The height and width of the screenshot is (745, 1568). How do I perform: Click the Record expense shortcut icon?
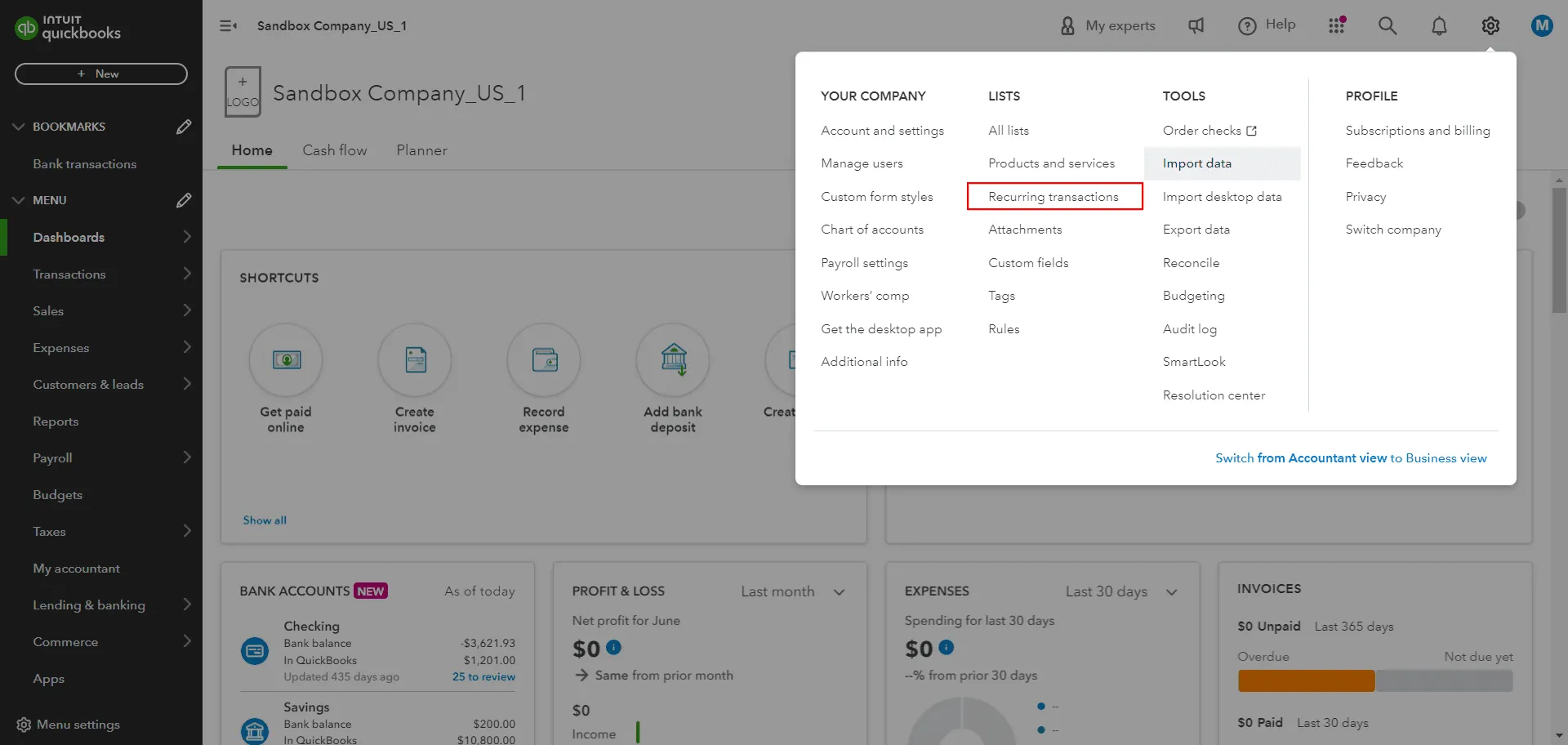[544, 360]
